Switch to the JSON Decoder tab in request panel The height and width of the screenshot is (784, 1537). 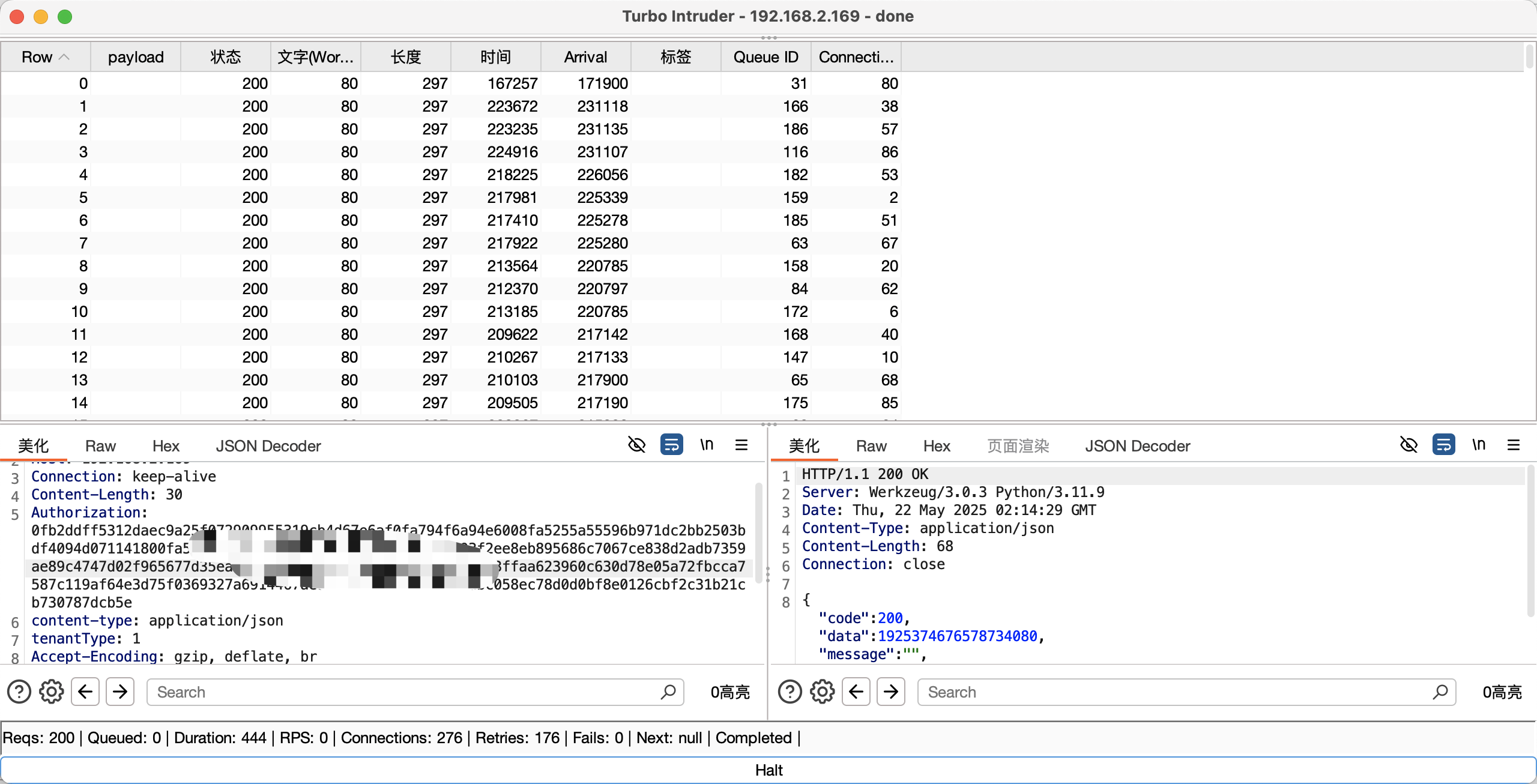pos(268,445)
